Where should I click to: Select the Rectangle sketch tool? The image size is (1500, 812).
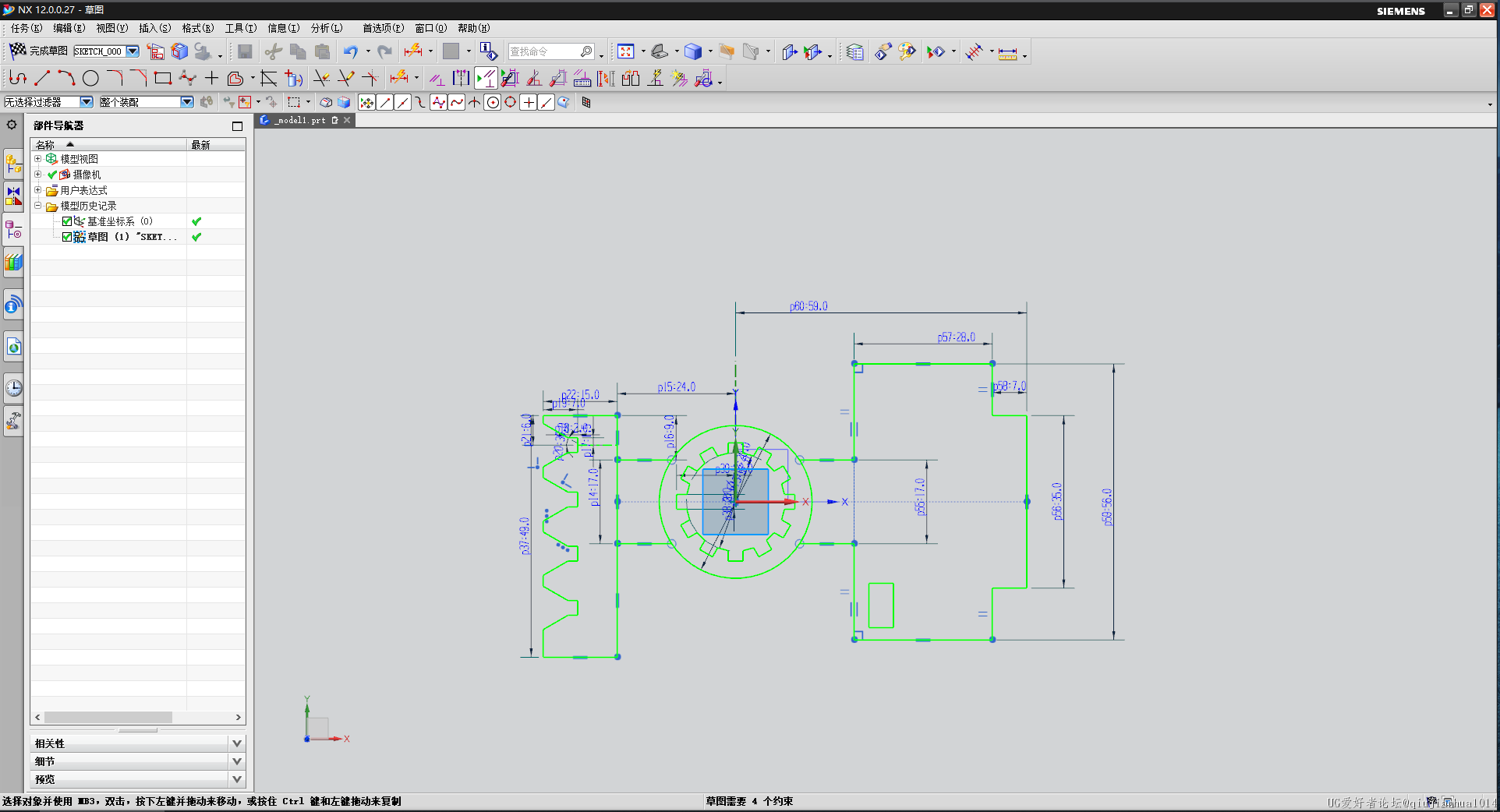point(163,78)
